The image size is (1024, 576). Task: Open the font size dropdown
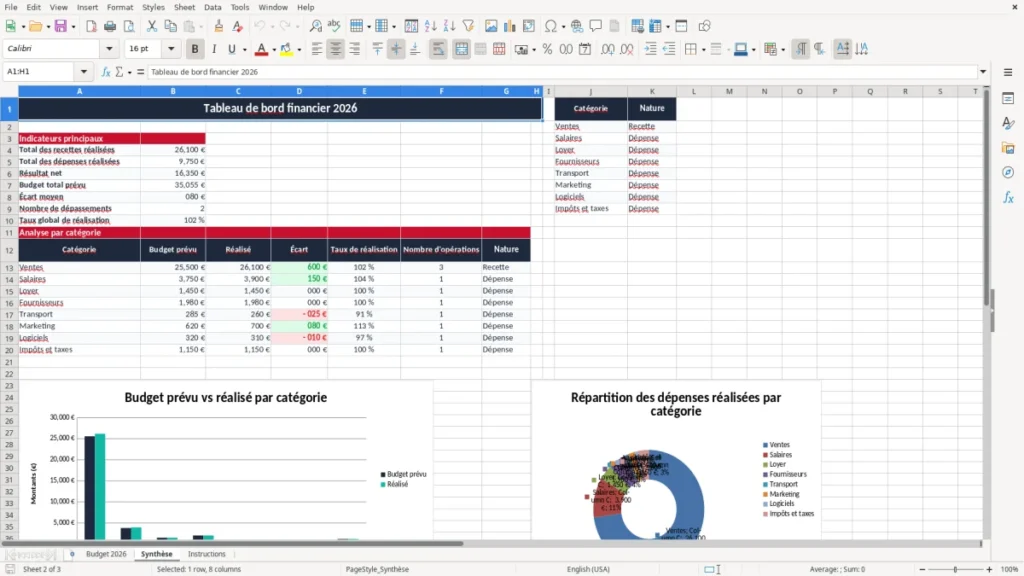[171, 48]
